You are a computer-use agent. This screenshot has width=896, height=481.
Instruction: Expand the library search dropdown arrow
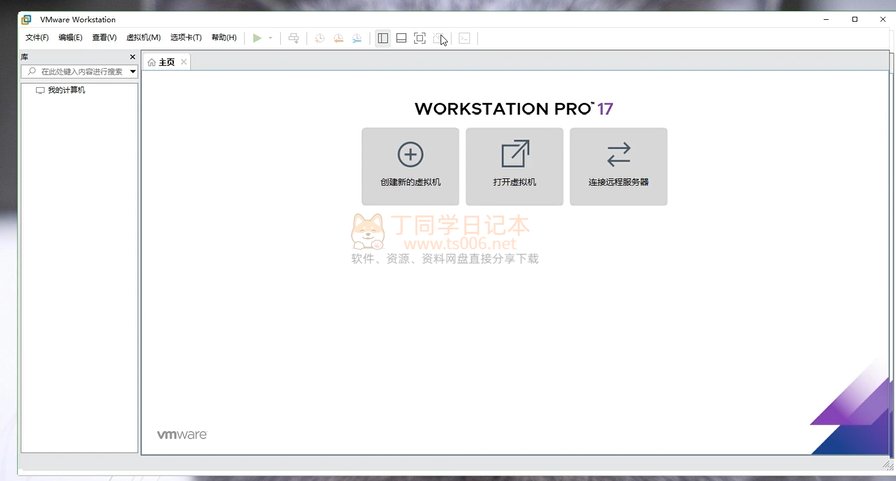coord(133,71)
